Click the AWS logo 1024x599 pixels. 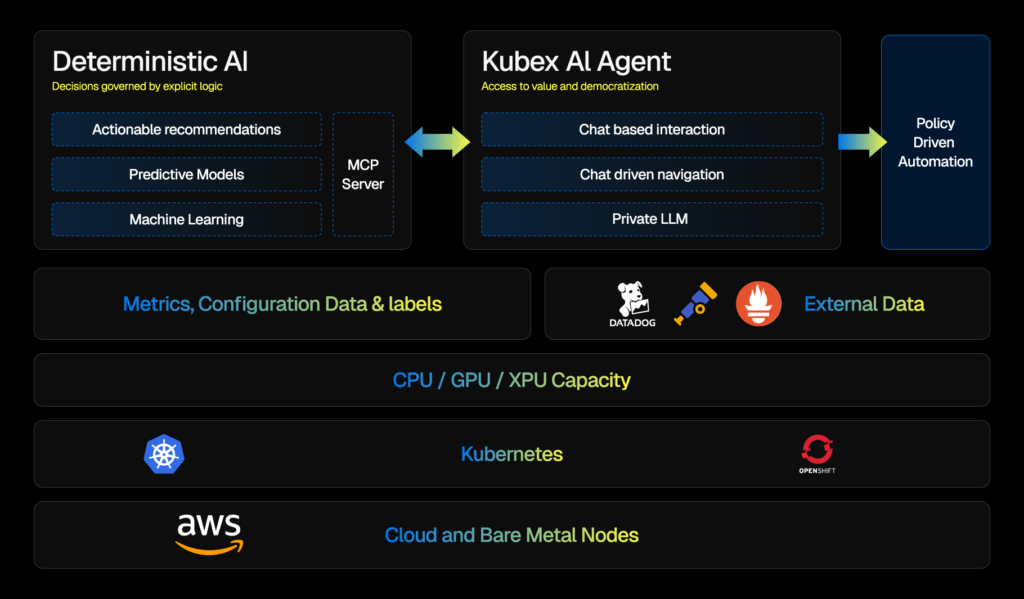pyautogui.click(x=209, y=533)
